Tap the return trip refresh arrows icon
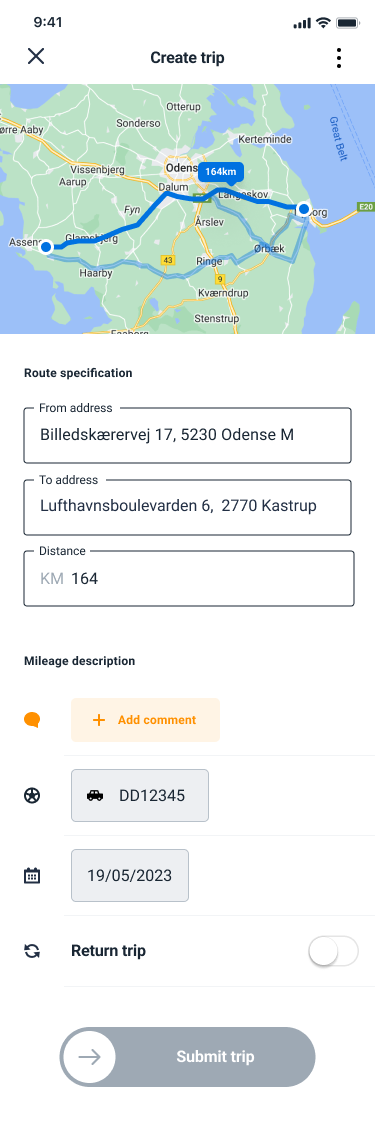The height and width of the screenshot is (1137, 375). pos(32,951)
